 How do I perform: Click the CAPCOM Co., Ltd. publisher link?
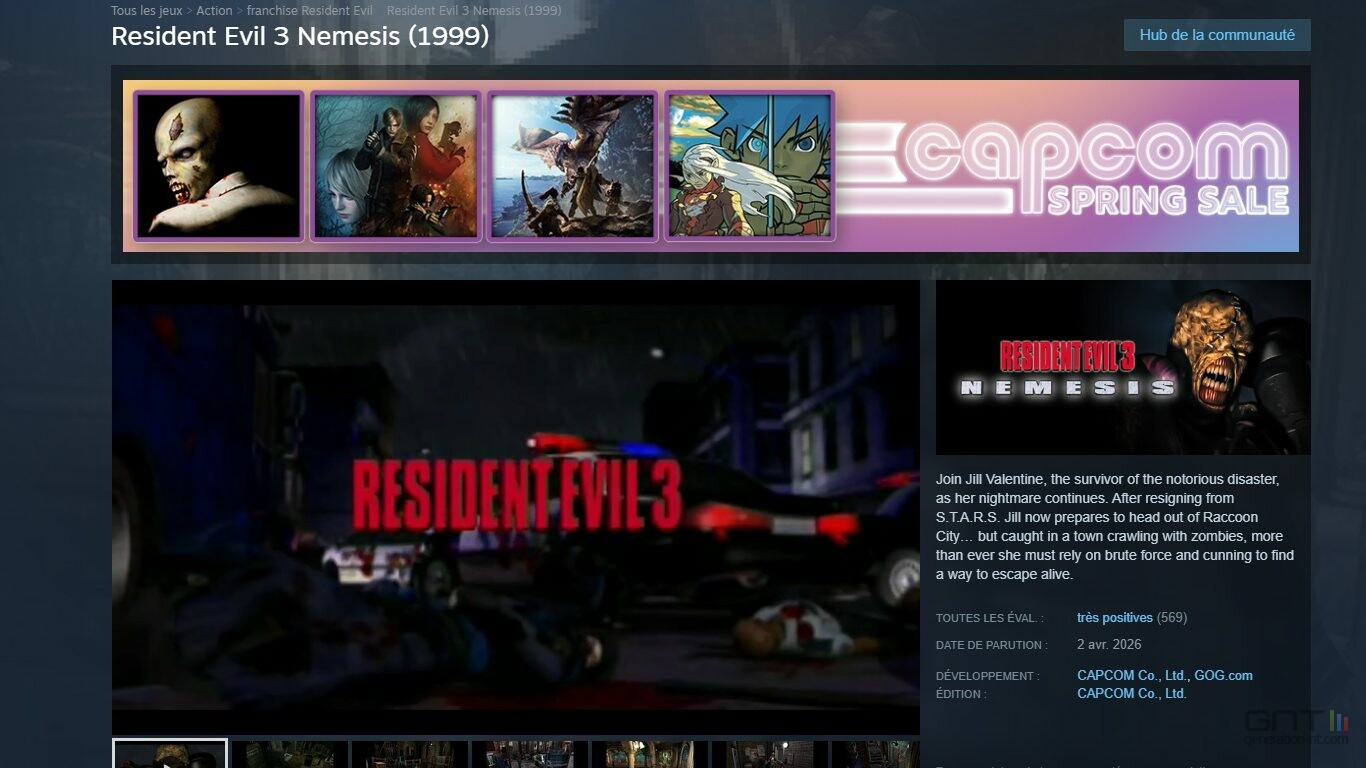1131,694
